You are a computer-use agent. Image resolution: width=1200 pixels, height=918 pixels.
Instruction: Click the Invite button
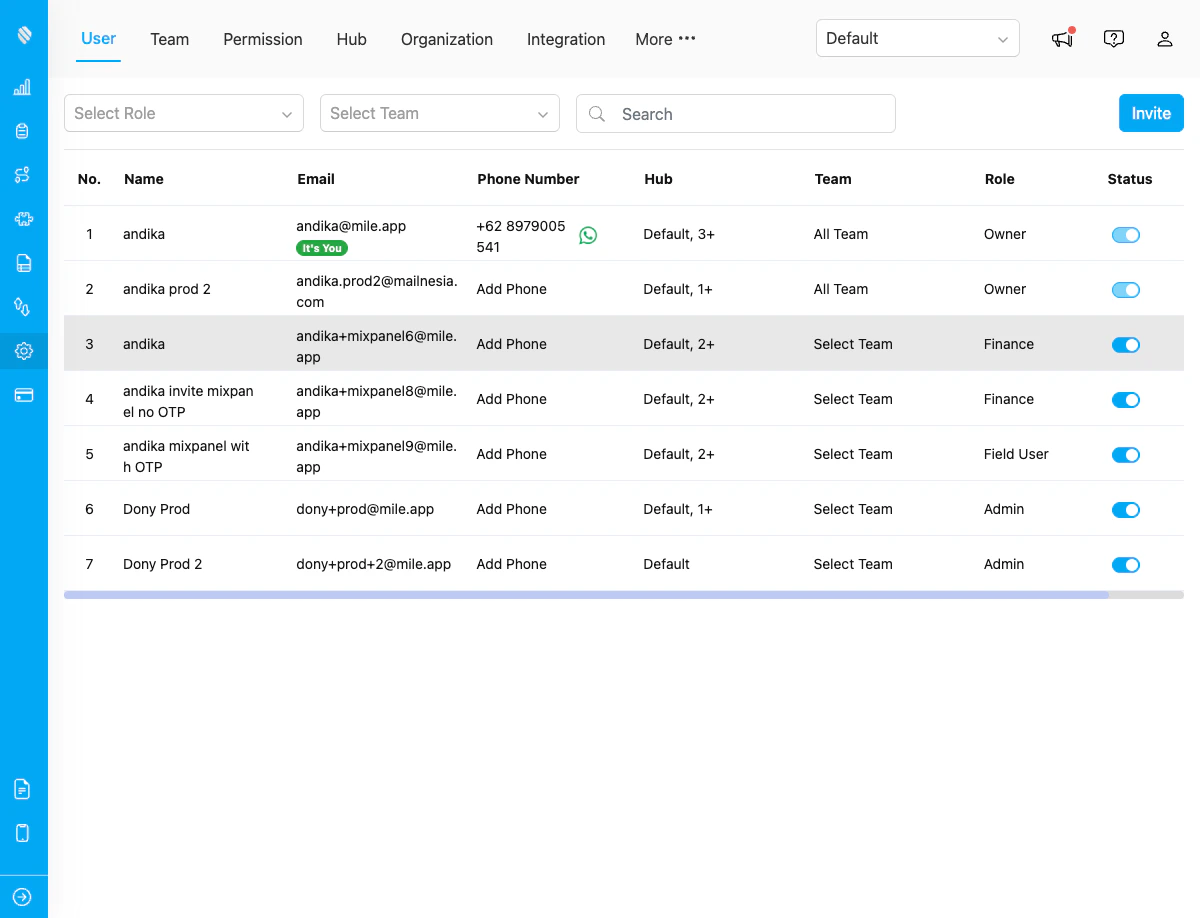pyautogui.click(x=1151, y=113)
